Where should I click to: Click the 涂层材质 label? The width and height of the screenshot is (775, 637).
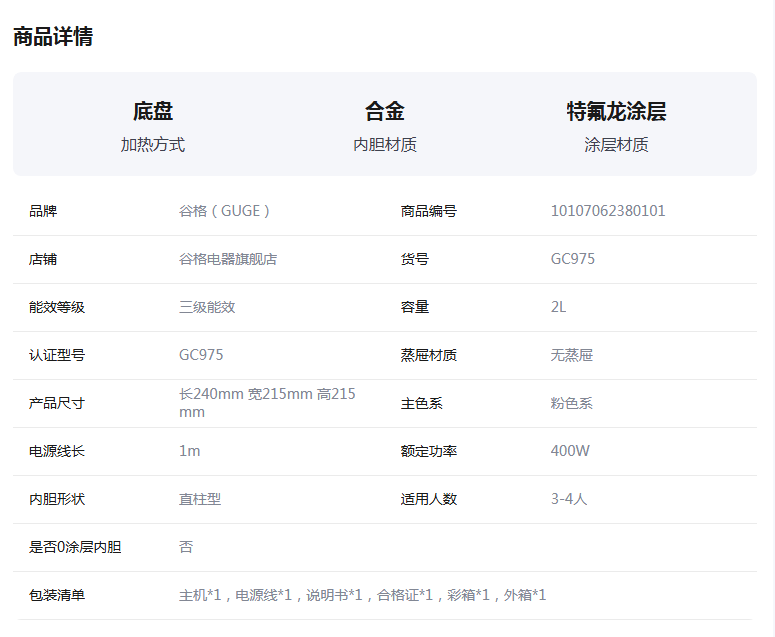(616, 145)
